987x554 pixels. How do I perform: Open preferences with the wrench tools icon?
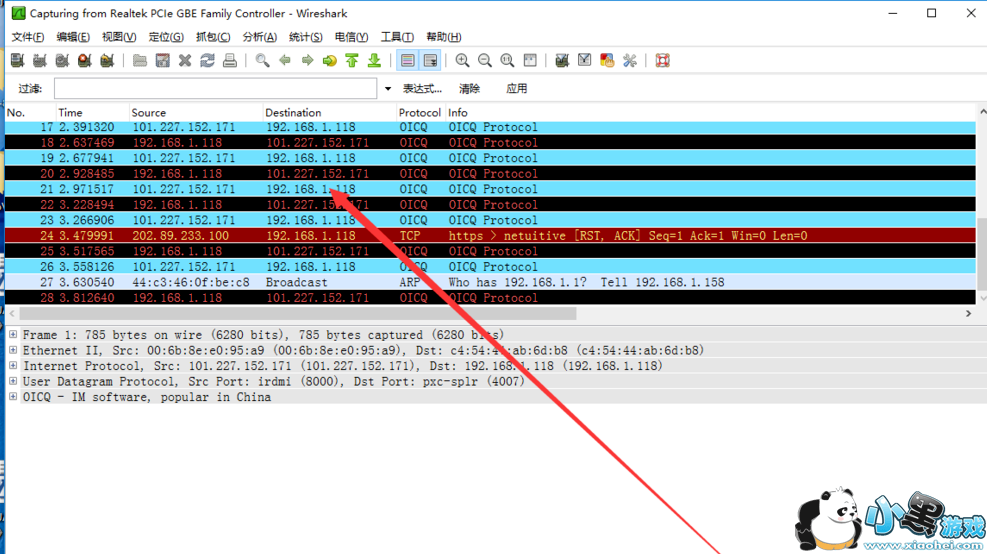tap(630, 61)
